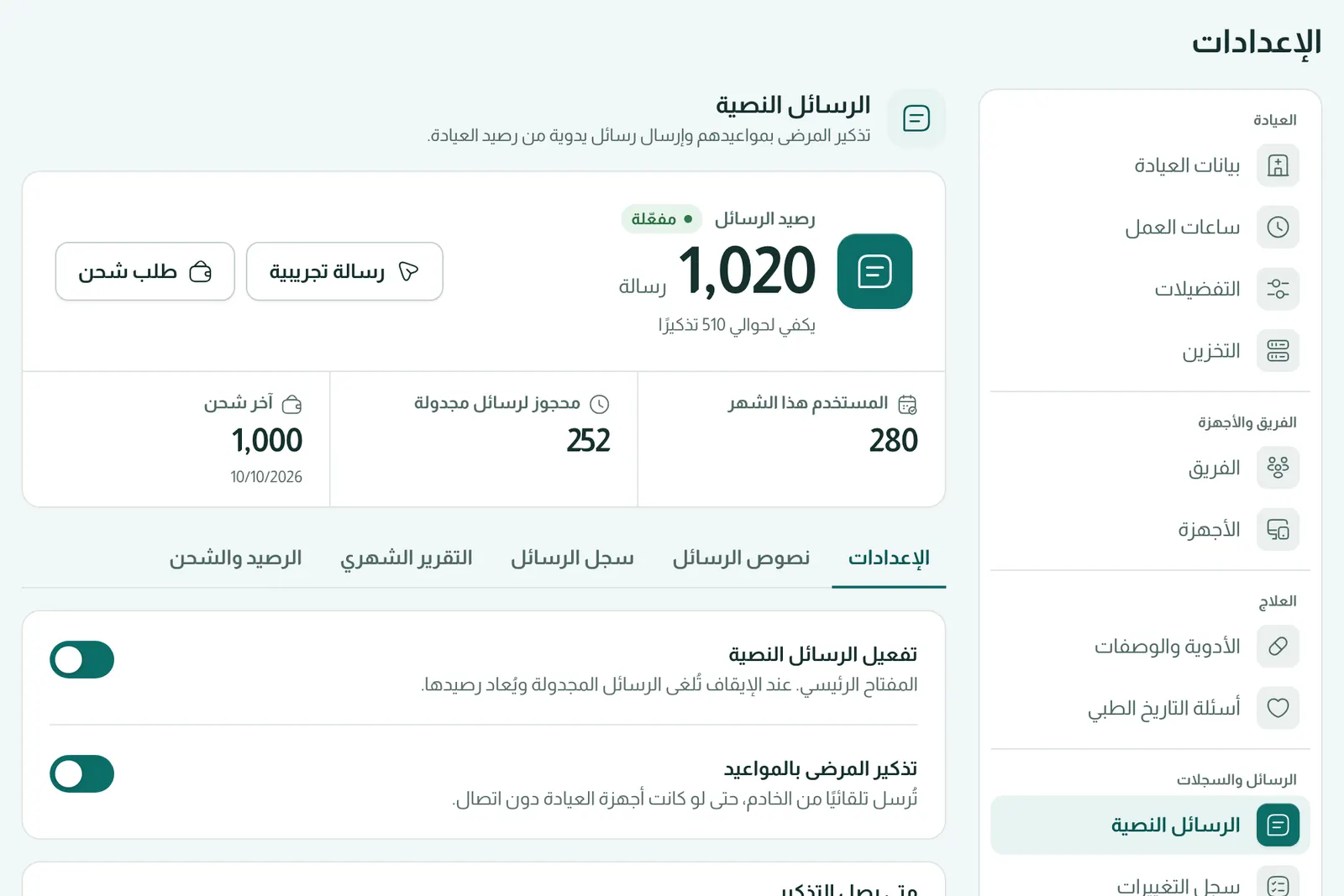Click the التخزين storage icon
This screenshot has width=1344, height=896.
click(x=1278, y=350)
